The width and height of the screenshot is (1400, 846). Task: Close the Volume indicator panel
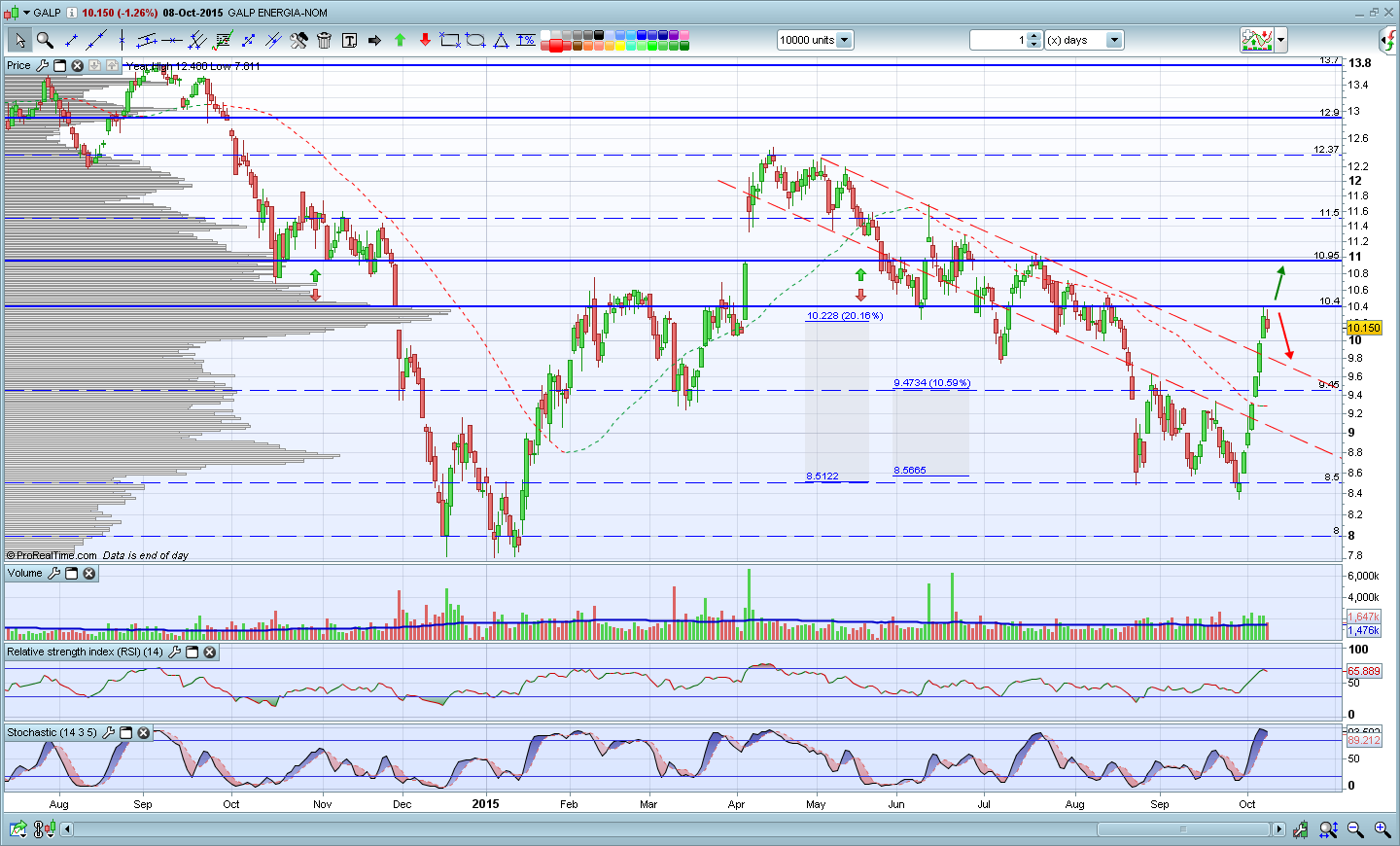(89, 574)
